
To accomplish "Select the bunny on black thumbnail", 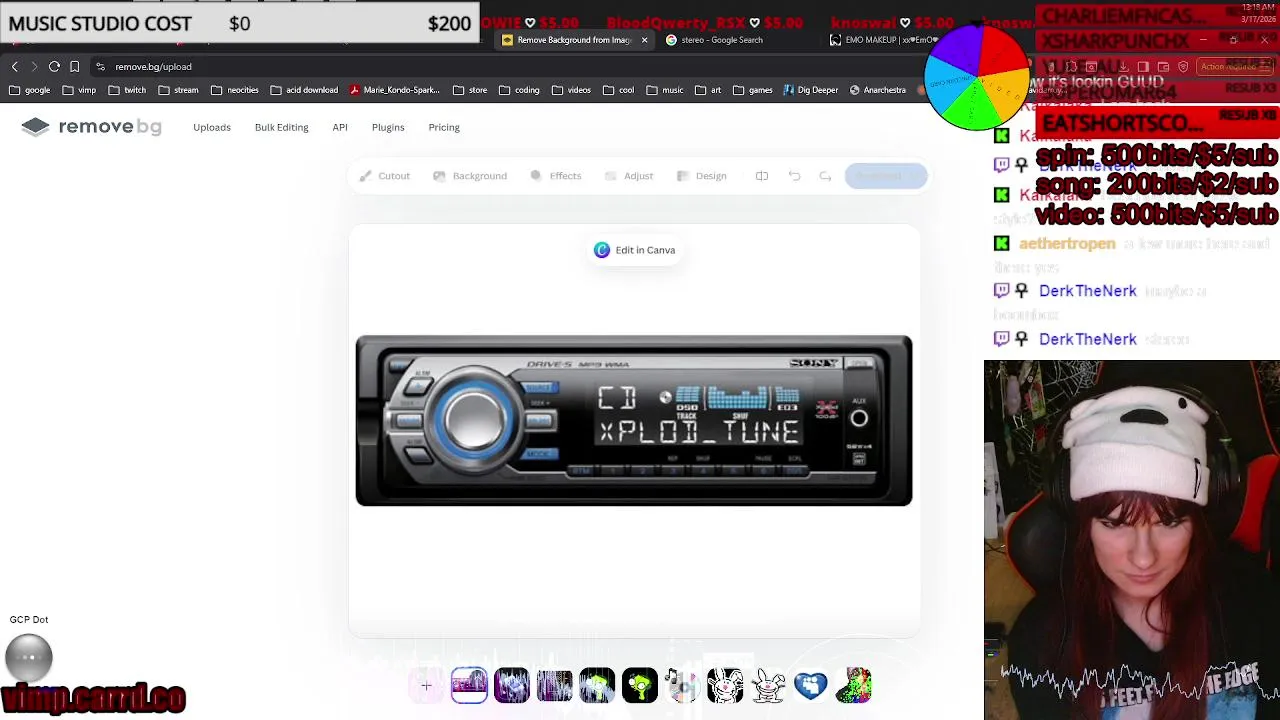I will pos(725,686).
